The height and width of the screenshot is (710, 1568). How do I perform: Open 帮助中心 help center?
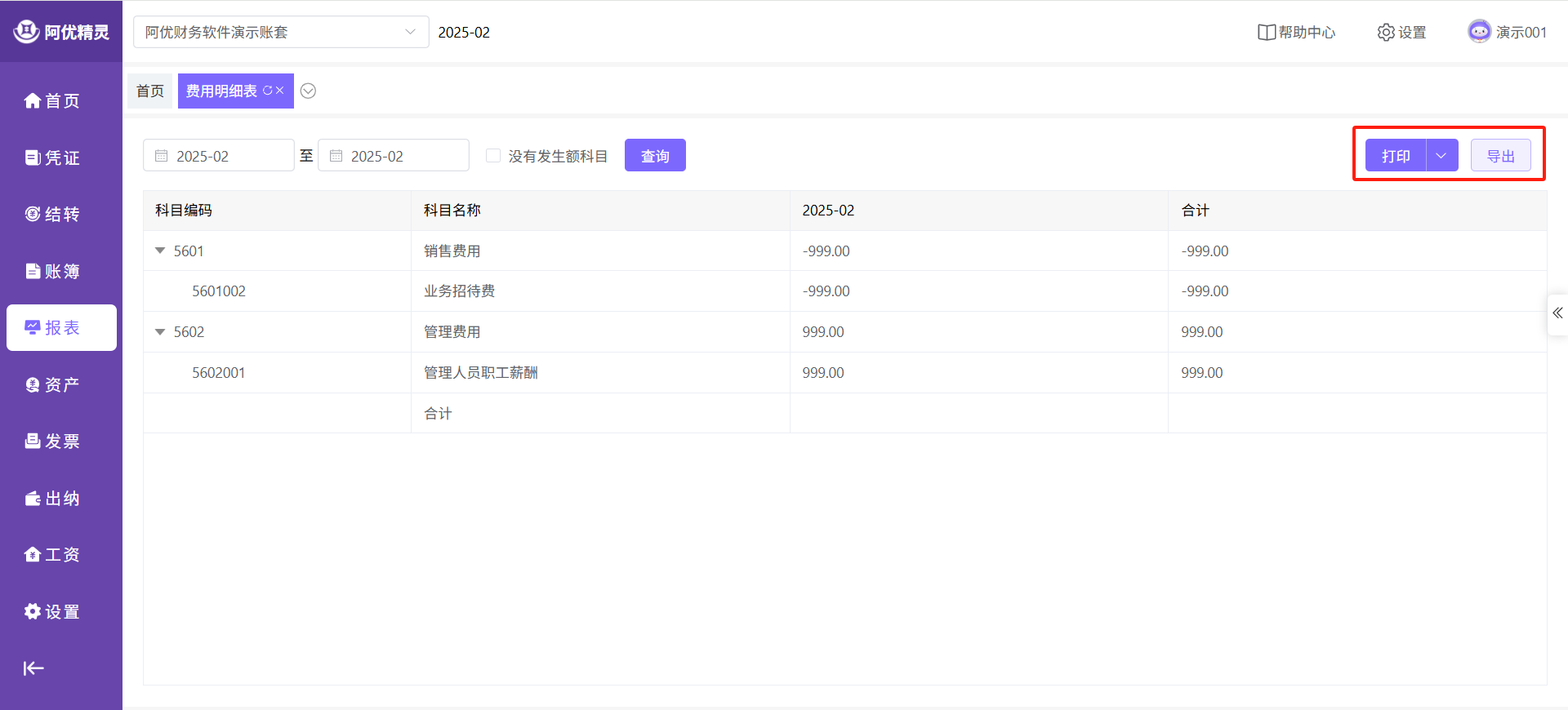click(x=1296, y=32)
